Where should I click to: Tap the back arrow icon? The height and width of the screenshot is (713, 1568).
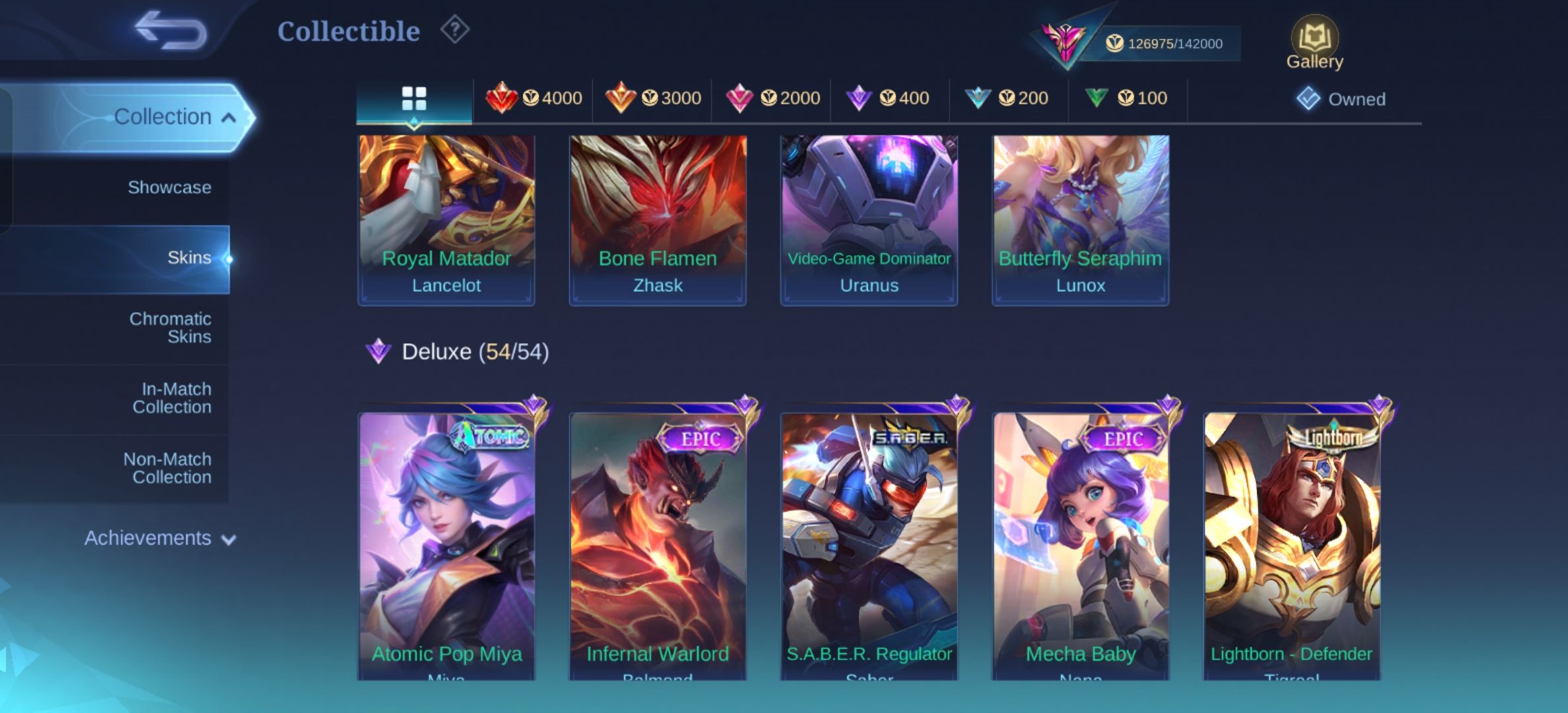[x=171, y=30]
